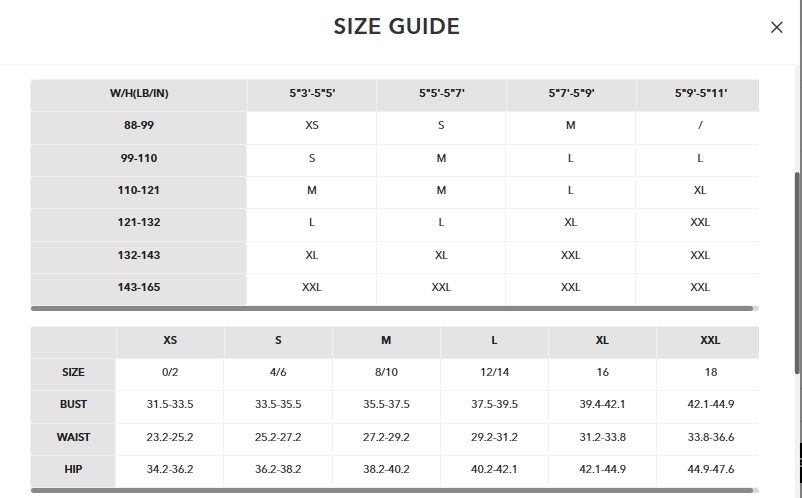Click the 5"9'-5"11' height column header
802x498 pixels.
700,94
